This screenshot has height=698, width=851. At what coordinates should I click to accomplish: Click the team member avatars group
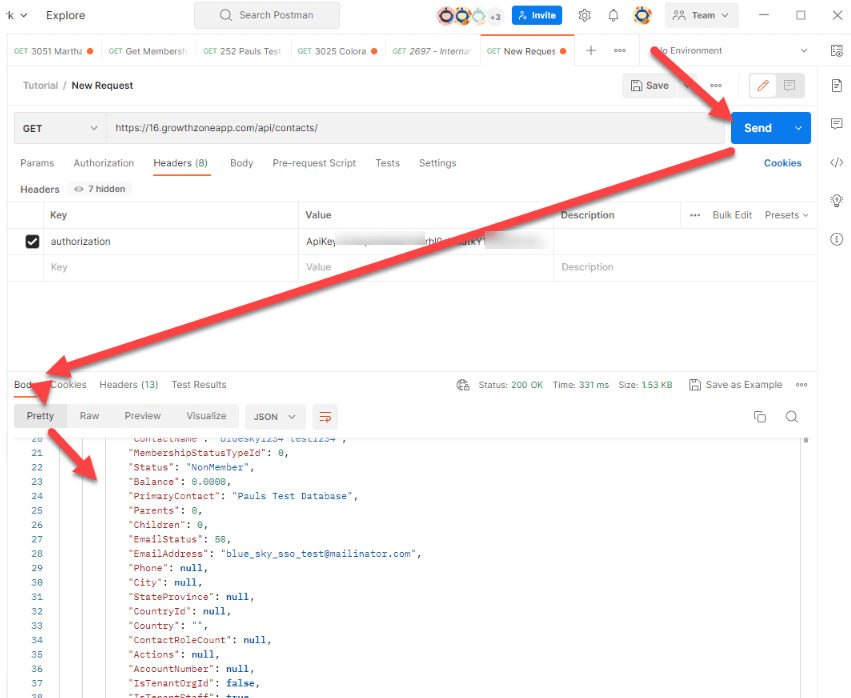click(470, 16)
